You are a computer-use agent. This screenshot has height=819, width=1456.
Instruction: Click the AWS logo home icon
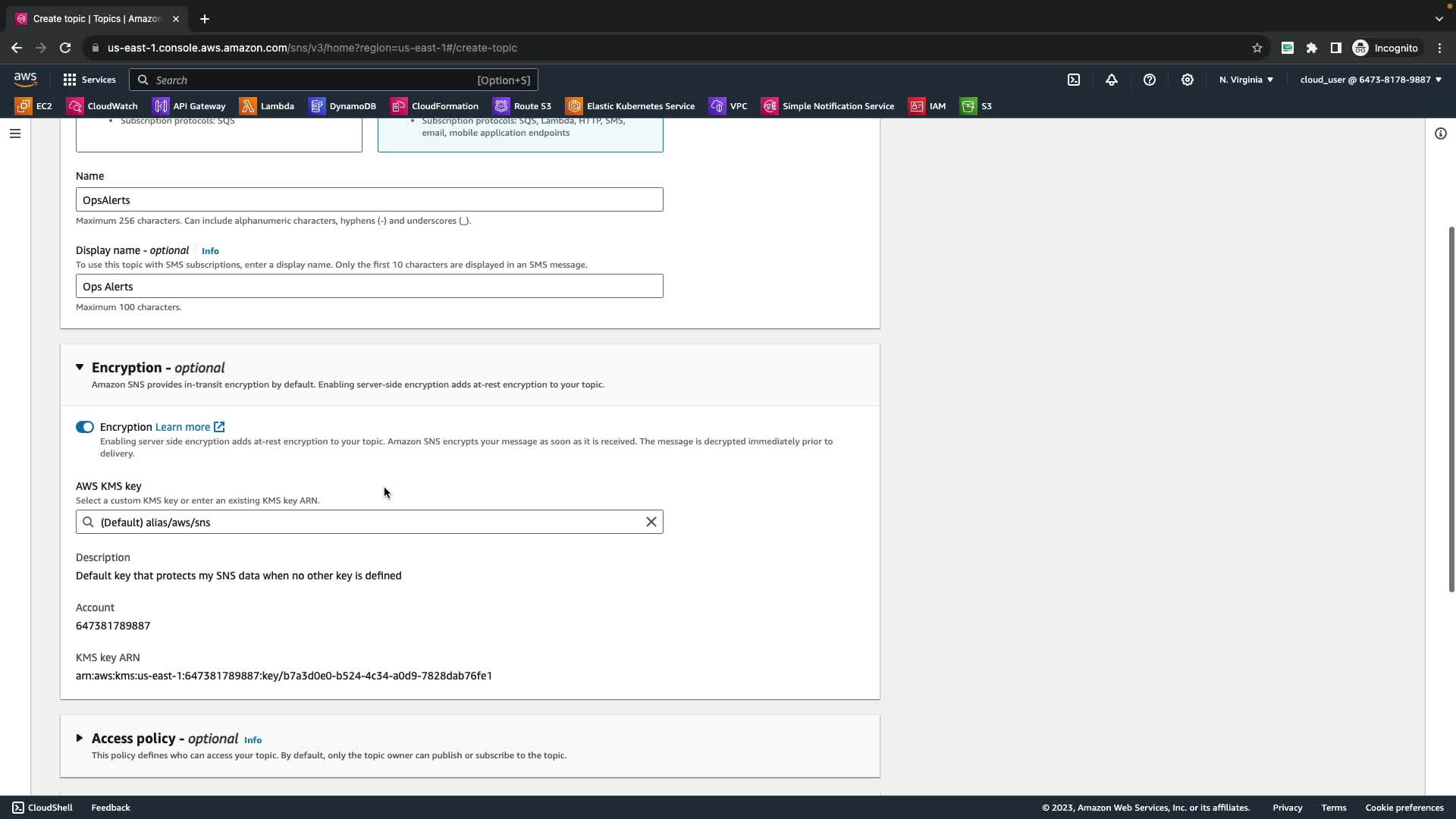pyautogui.click(x=25, y=80)
